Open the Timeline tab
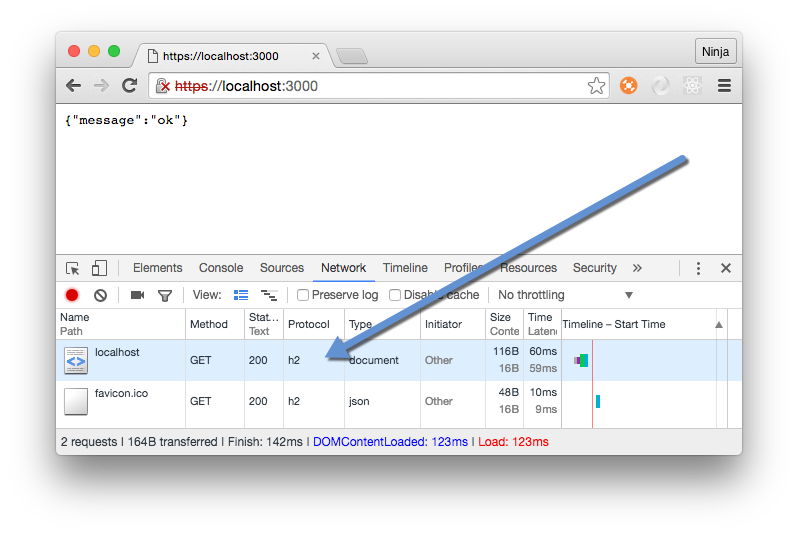 click(x=405, y=268)
